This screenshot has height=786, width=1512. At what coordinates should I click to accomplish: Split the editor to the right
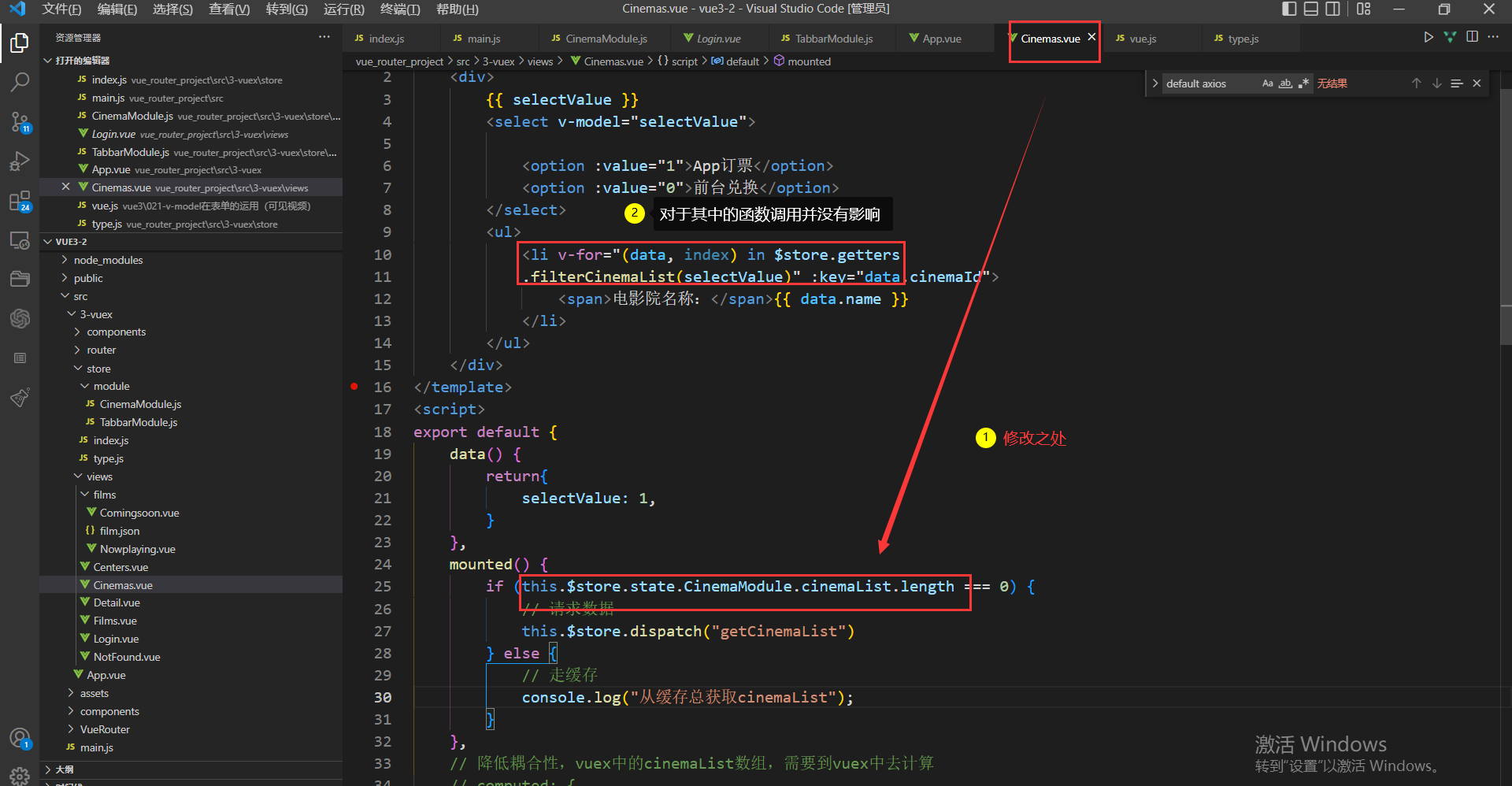(1472, 37)
